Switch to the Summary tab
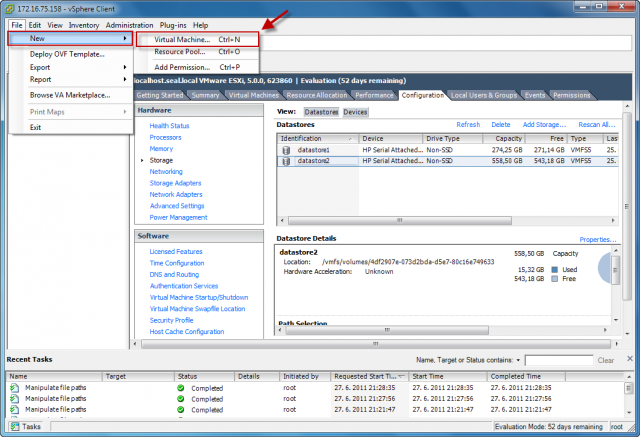The height and width of the screenshot is (437, 640). (x=205, y=95)
